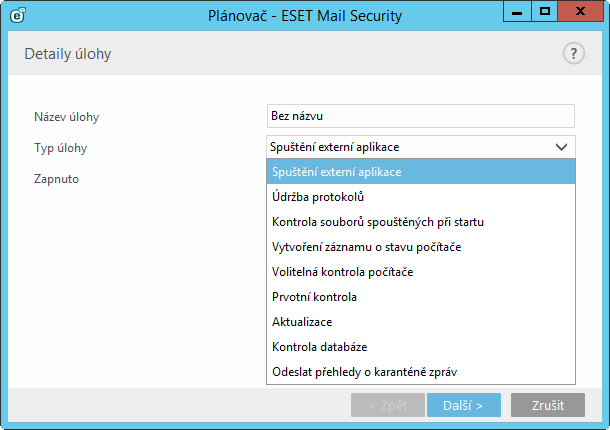Click the Typ úlohy combo box field
This screenshot has height=430, width=610.
coord(421,147)
